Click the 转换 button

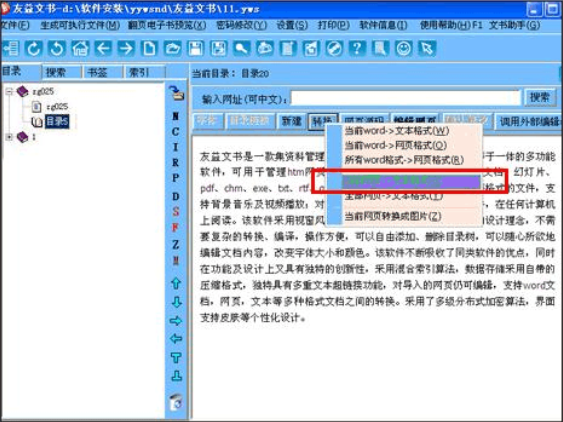click(x=322, y=121)
